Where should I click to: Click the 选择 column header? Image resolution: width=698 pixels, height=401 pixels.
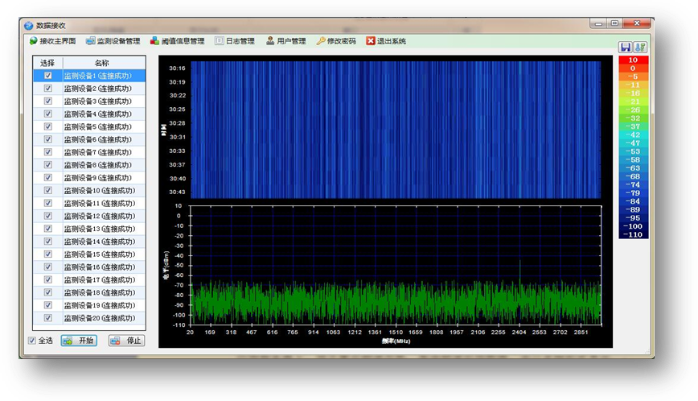point(48,63)
